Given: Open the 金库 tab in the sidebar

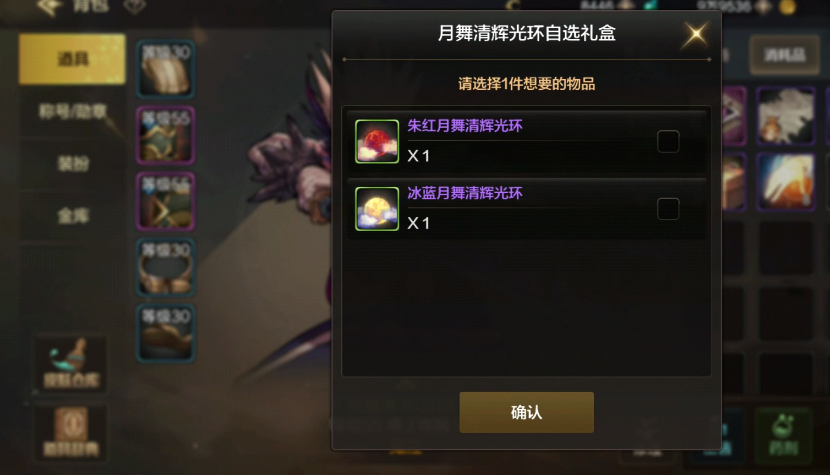Looking at the screenshot, I should tap(73, 216).
